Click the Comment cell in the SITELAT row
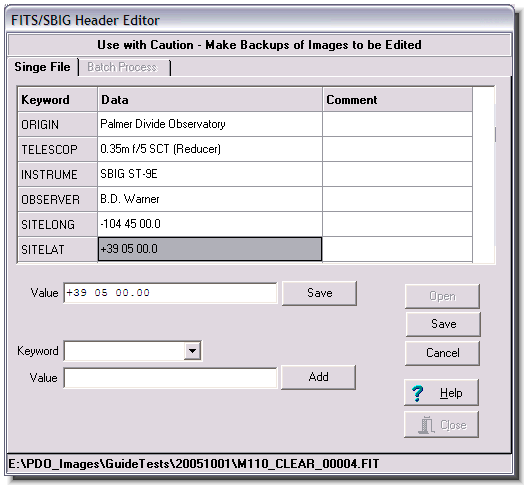This screenshot has height=487, width=525. 398,249
